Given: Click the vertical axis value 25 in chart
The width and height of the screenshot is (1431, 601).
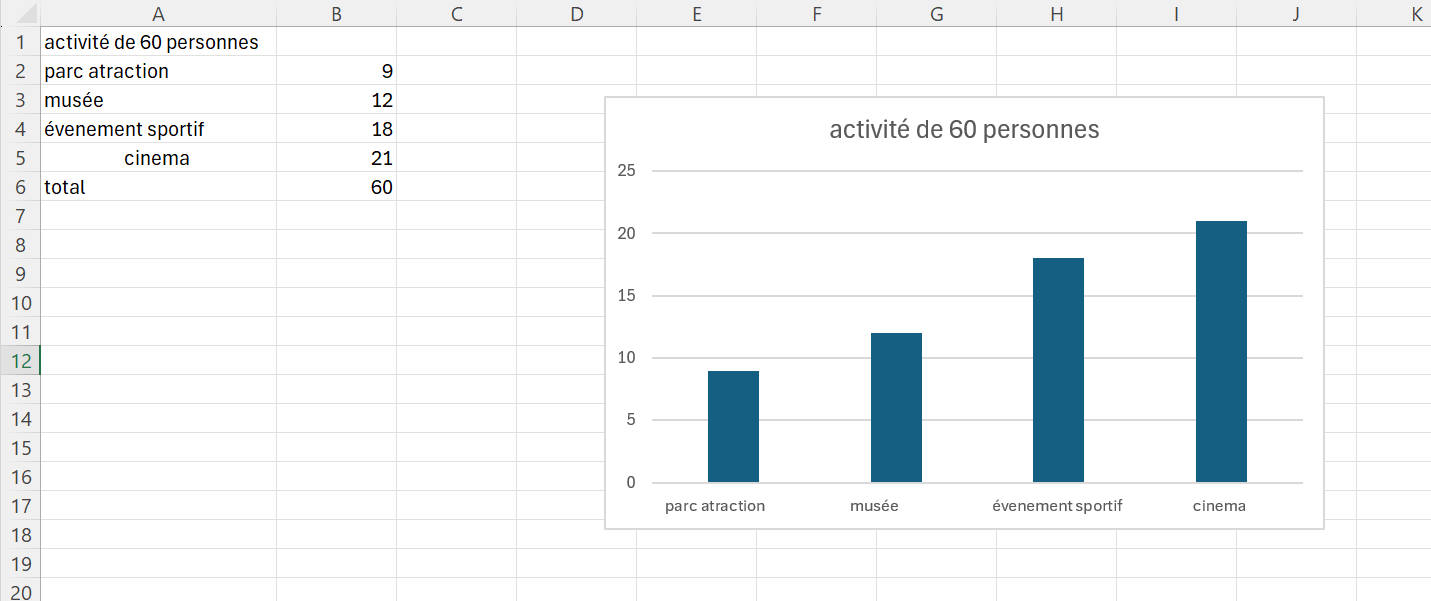Looking at the screenshot, I should 627,171.
